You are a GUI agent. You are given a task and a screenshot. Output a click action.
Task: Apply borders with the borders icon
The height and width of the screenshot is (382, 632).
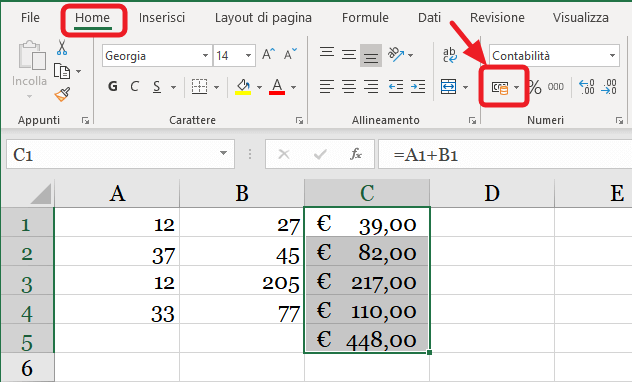[x=199, y=87]
